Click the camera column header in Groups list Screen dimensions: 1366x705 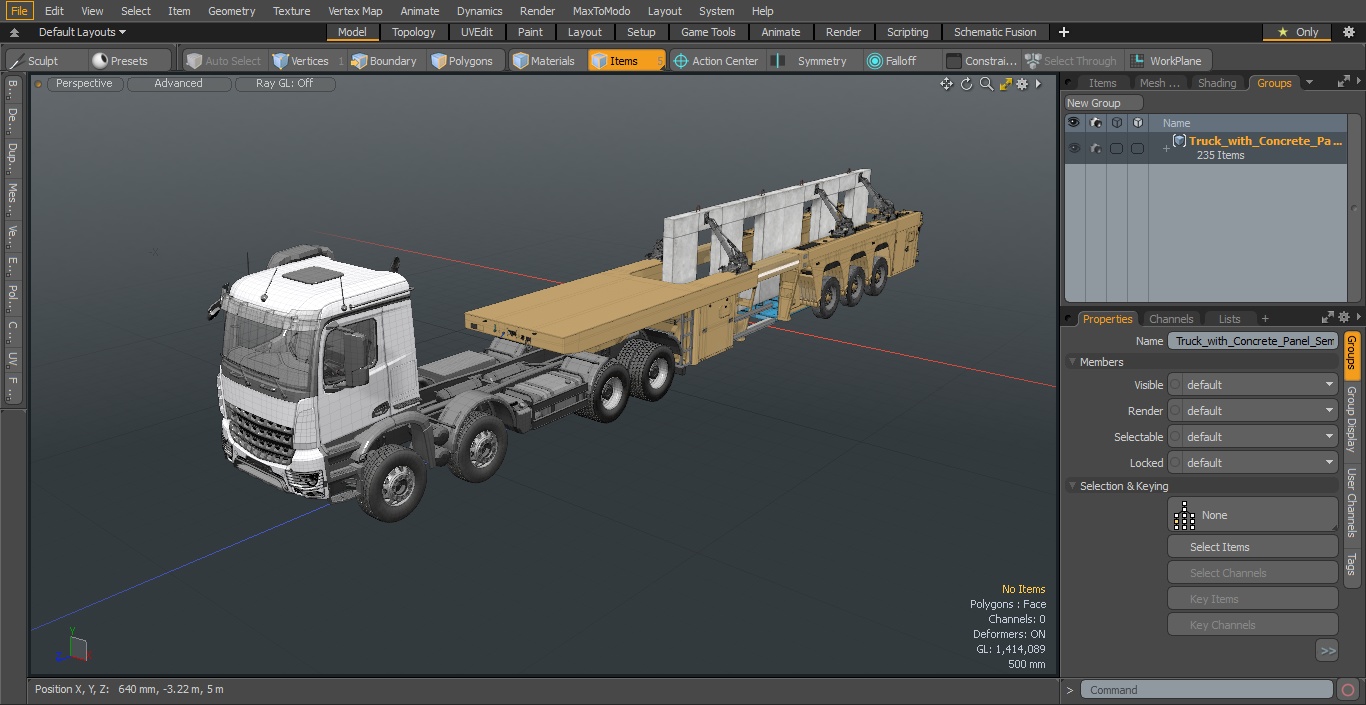(x=1096, y=122)
